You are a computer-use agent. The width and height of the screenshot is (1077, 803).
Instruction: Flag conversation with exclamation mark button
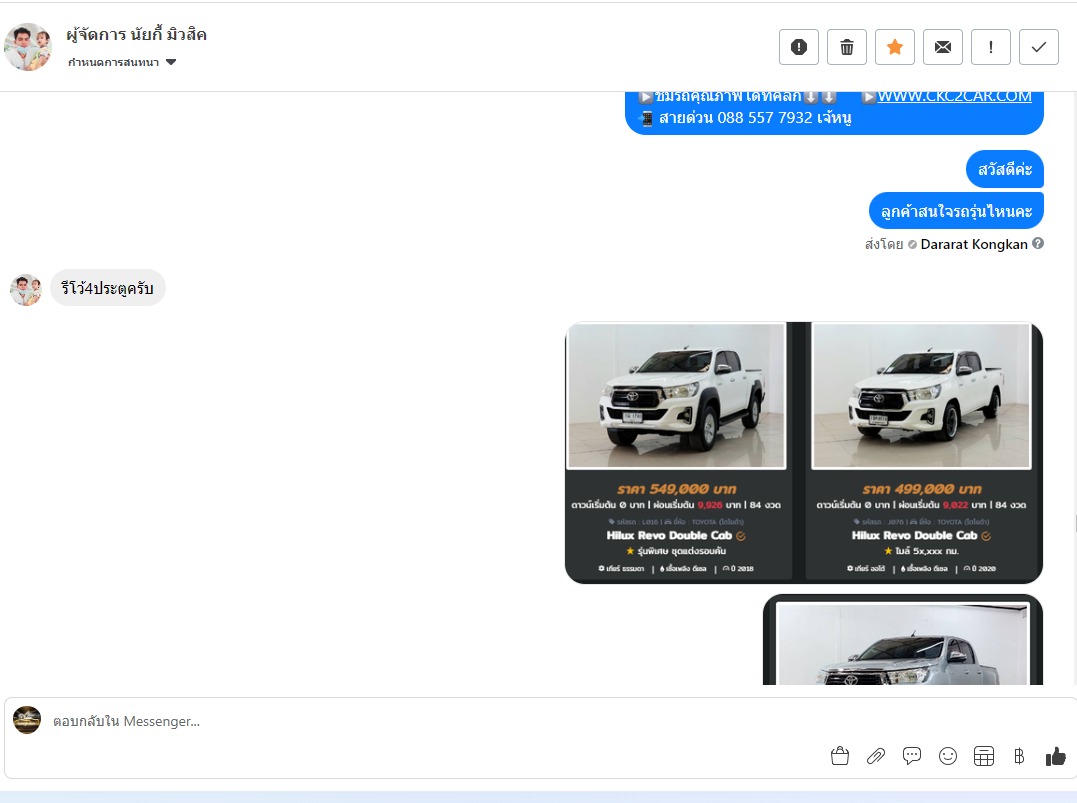tap(990, 47)
